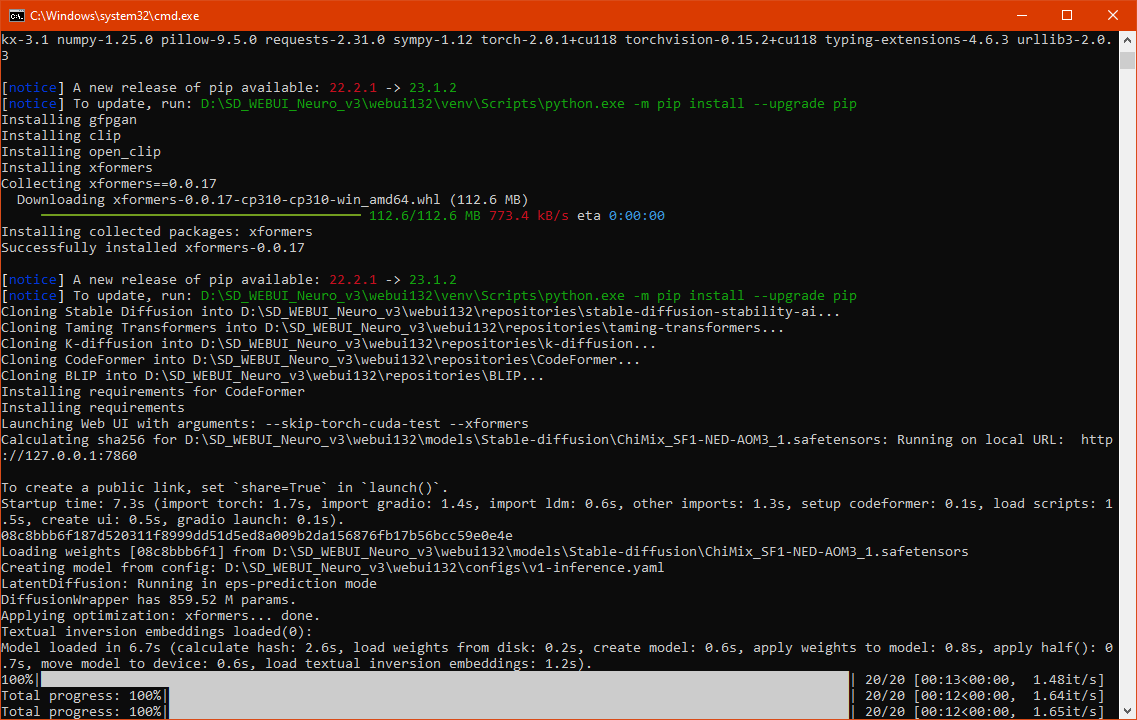
Task: Click the xformers wheel download filename
Action: tap(276, 199)
